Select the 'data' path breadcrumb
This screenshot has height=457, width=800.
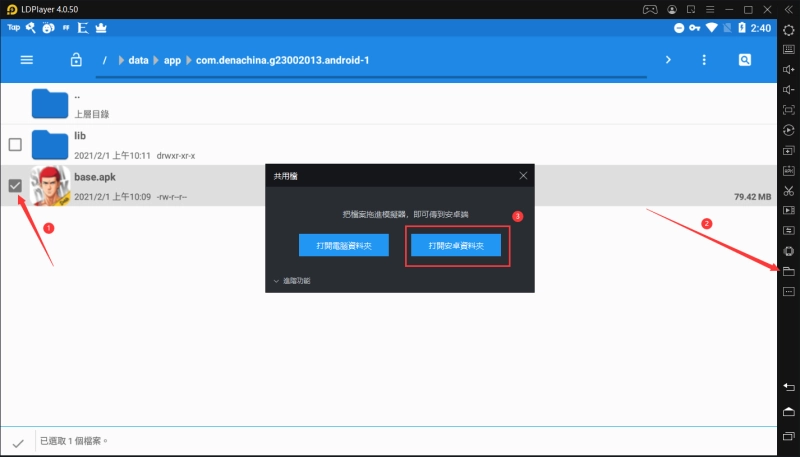138,60
